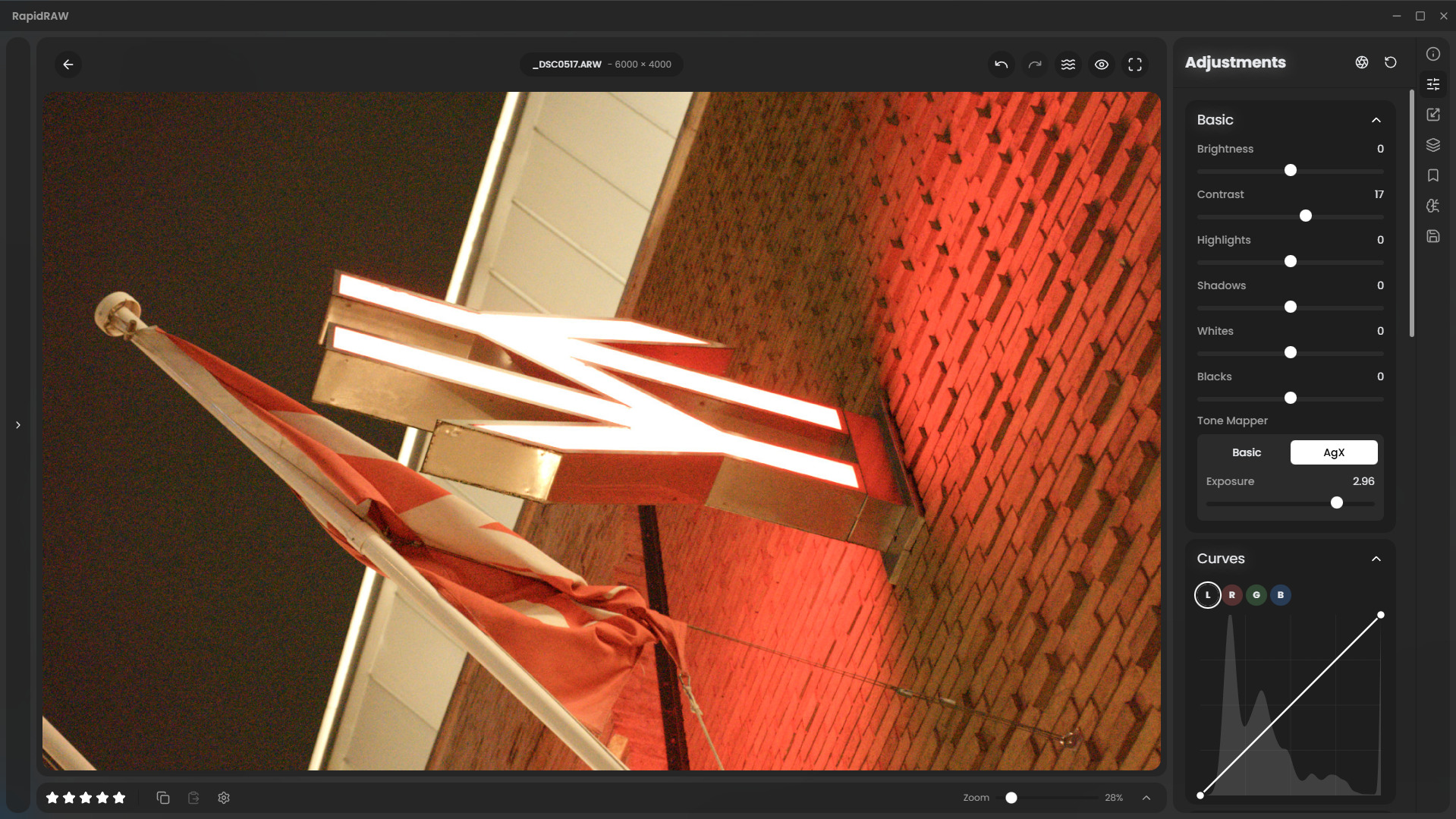Toggle the original preview eye icon
Screen dimensions: 1456x819
(x=1101, y=65)
